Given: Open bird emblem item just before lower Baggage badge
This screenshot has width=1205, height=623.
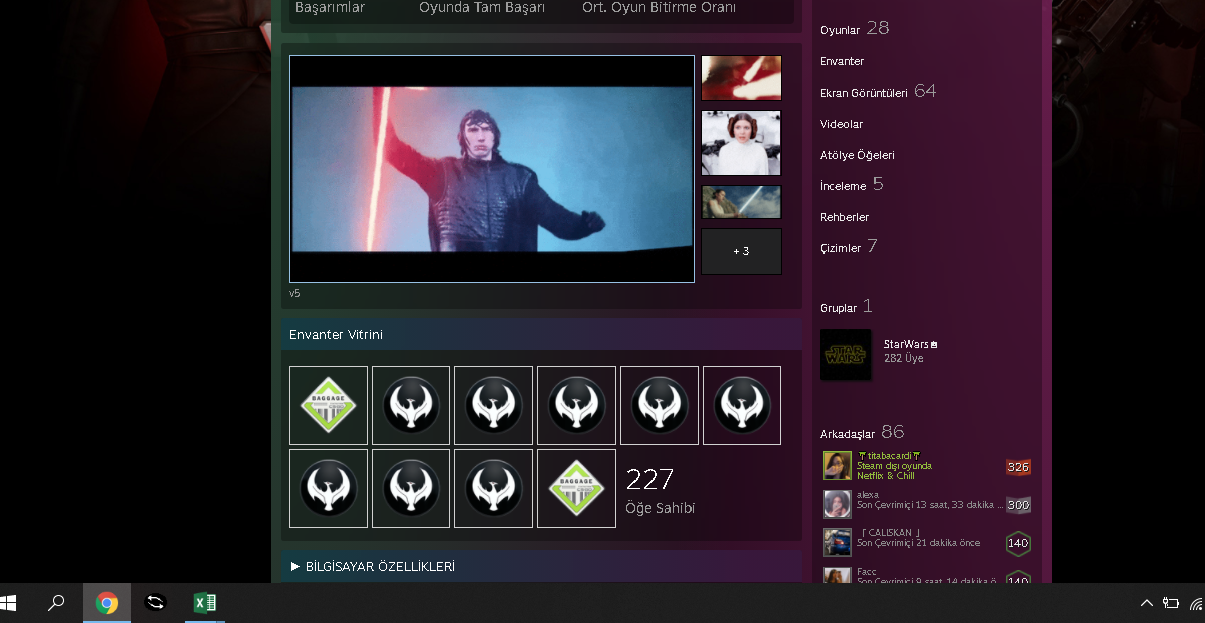Looking at the screenshot, I should (x=493, y=488).
